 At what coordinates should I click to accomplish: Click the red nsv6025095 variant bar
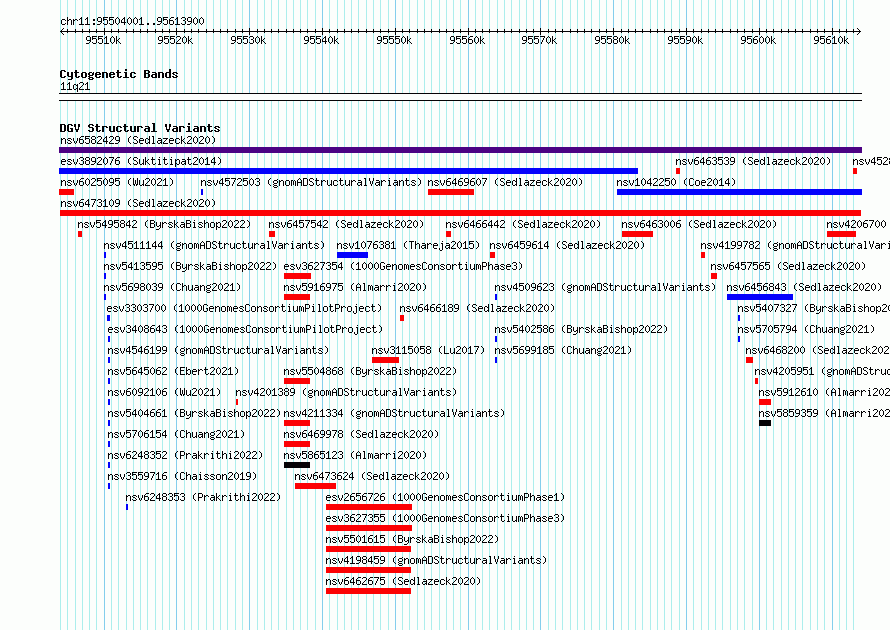pyautogui.click(x=66, y=192)
